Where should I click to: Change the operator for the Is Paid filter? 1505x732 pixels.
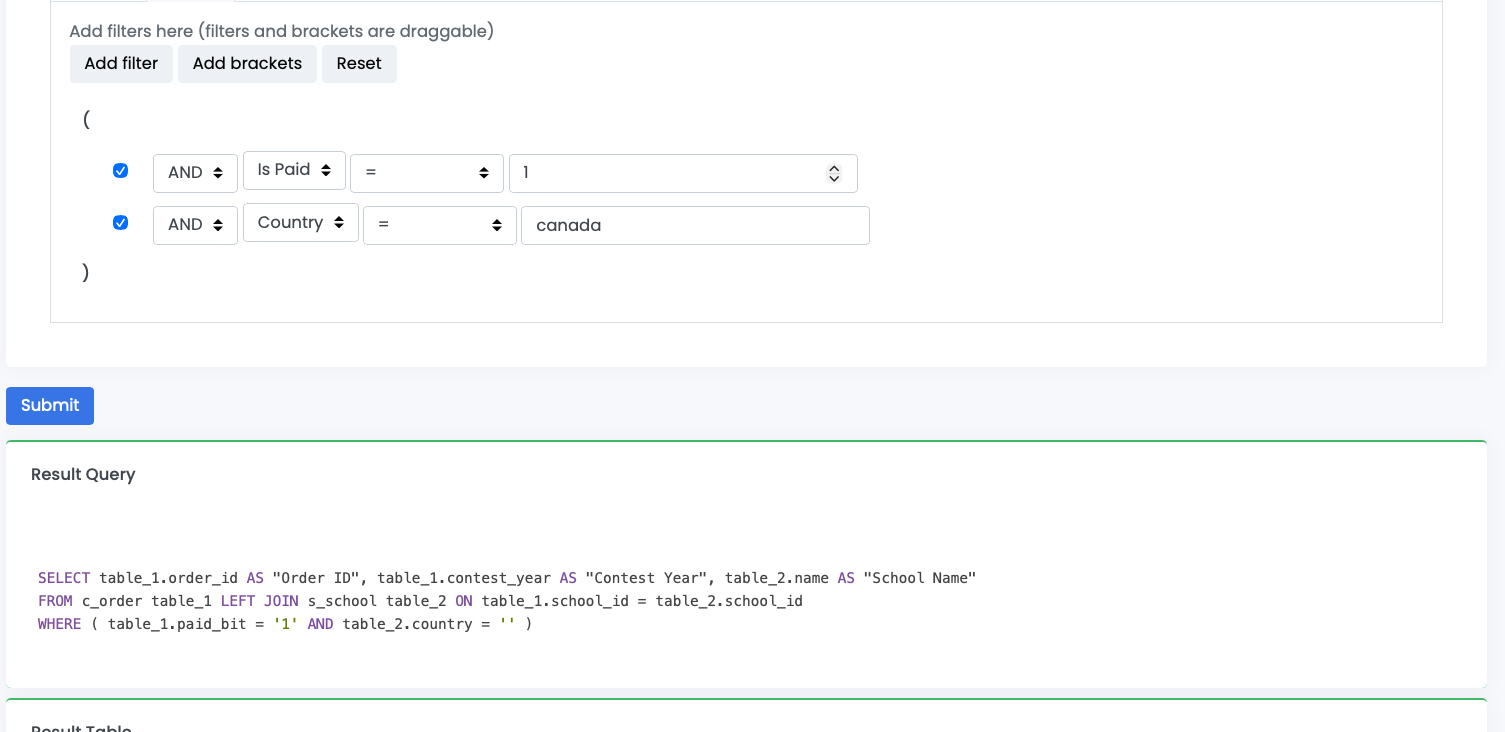point(426,173)
